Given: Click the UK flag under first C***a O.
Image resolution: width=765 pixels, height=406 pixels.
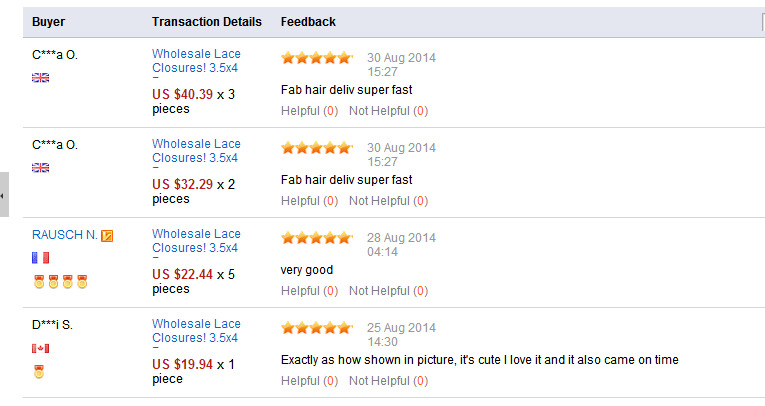Looking at the screenshot, I should pyautogui.click(x=40, y=78).
